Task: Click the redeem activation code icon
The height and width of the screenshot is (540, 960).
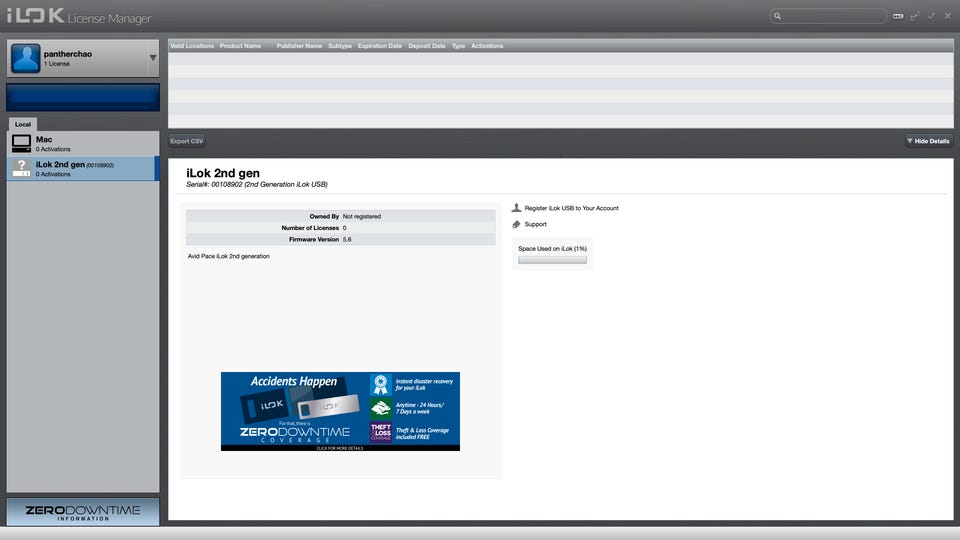Action: pos(898,16)
